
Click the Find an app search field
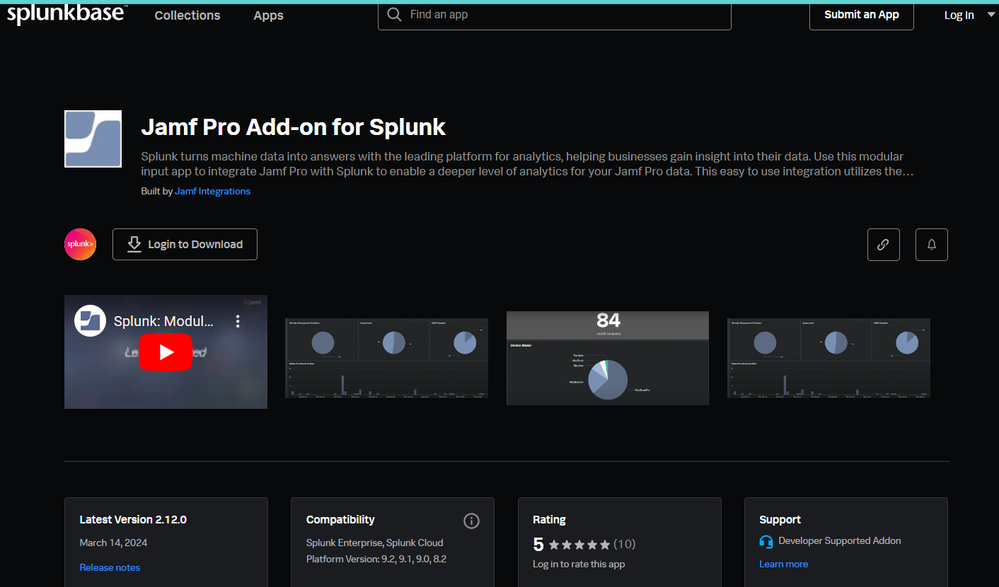click(554, 15)
